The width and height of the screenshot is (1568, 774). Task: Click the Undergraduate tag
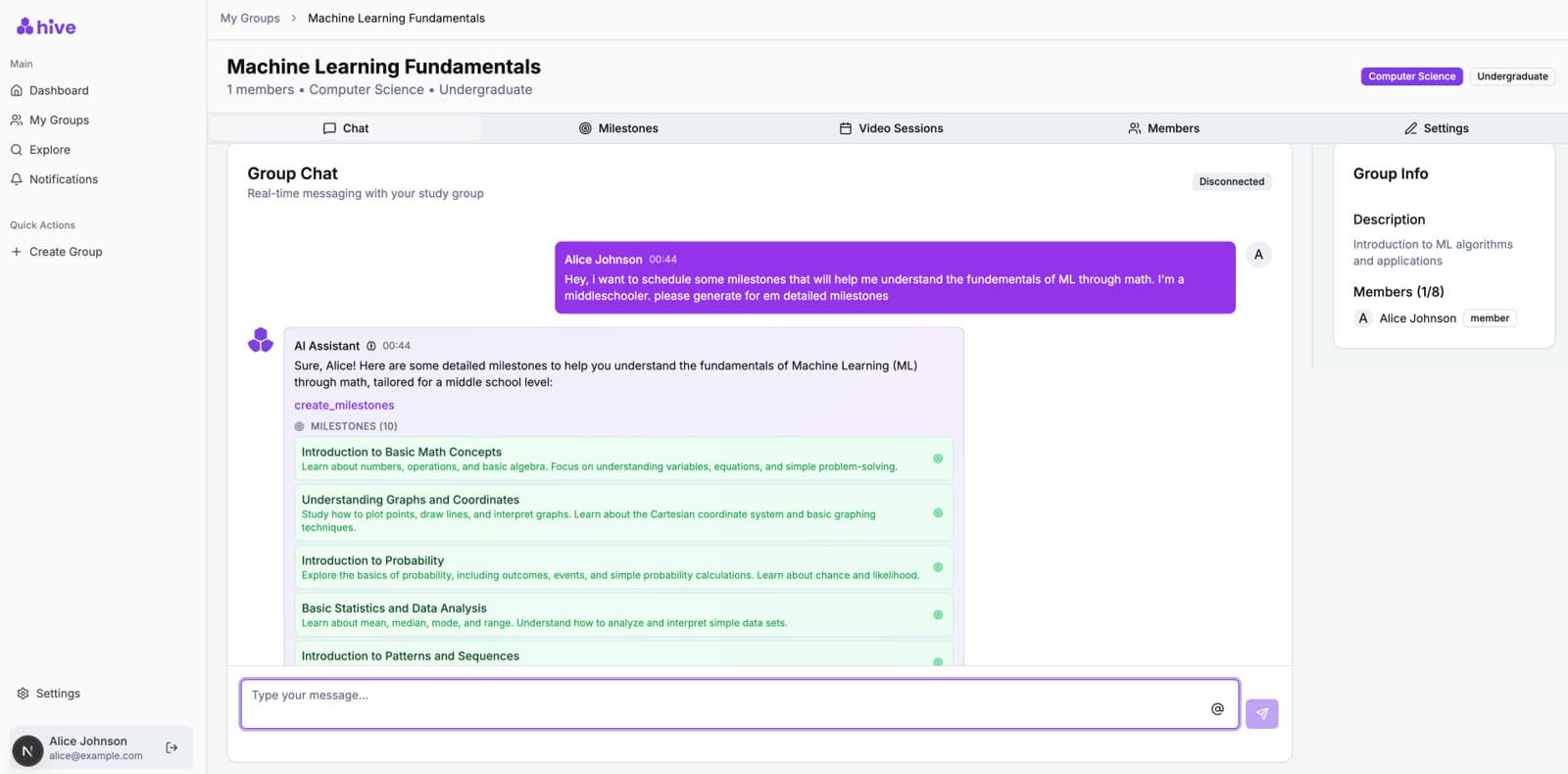click(x=1512, y=76)
